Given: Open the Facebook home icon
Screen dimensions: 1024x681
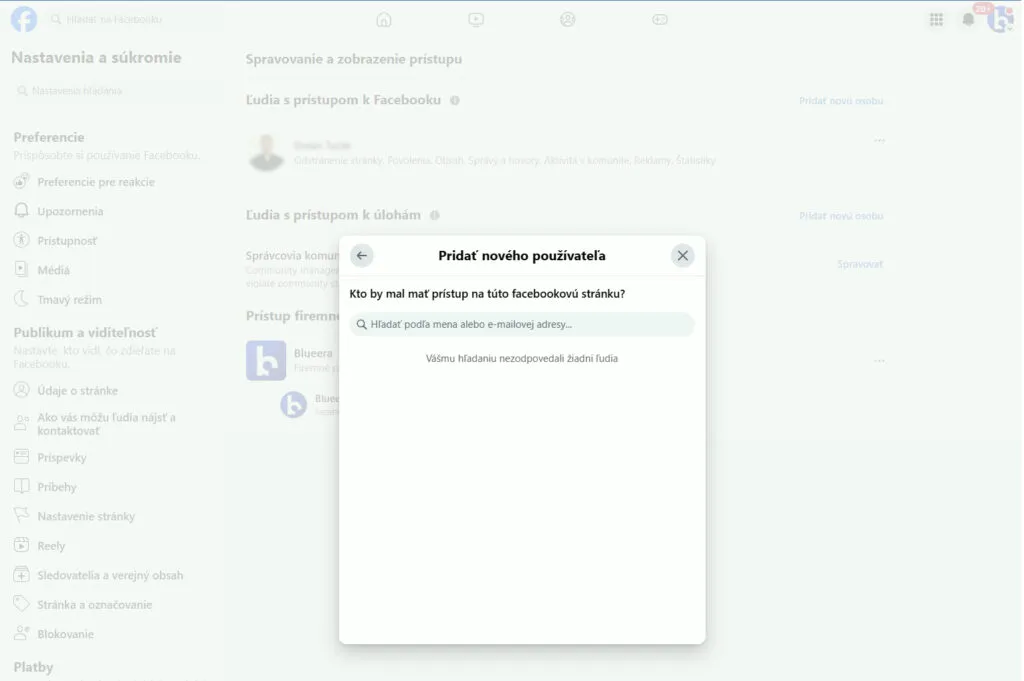Looking at the screenshot, I should [384, 19].
